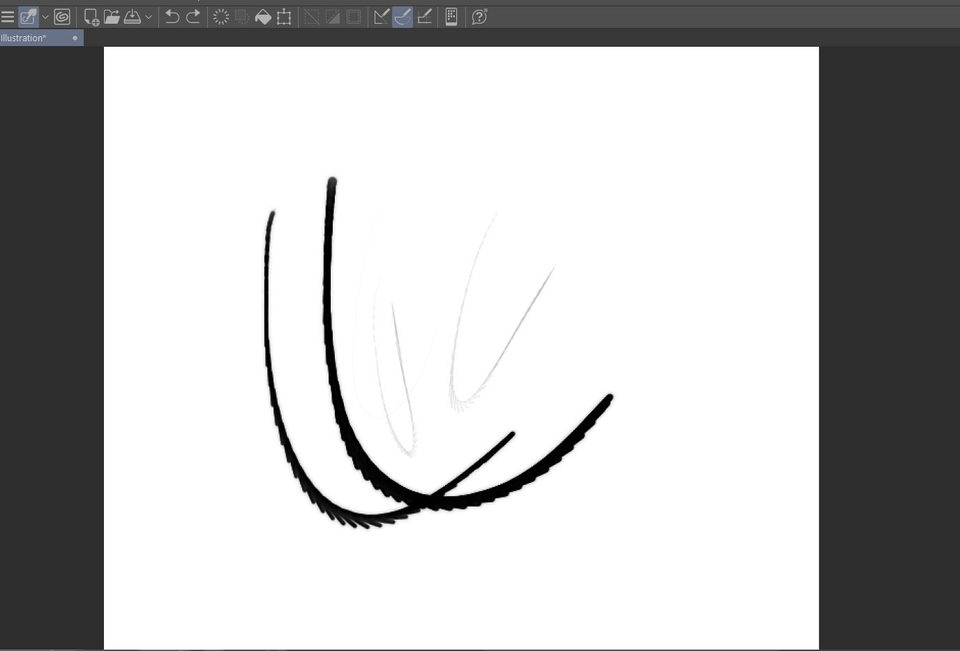960x651 pixels.
Task: Open an existing file
Action: coord(113,16)
